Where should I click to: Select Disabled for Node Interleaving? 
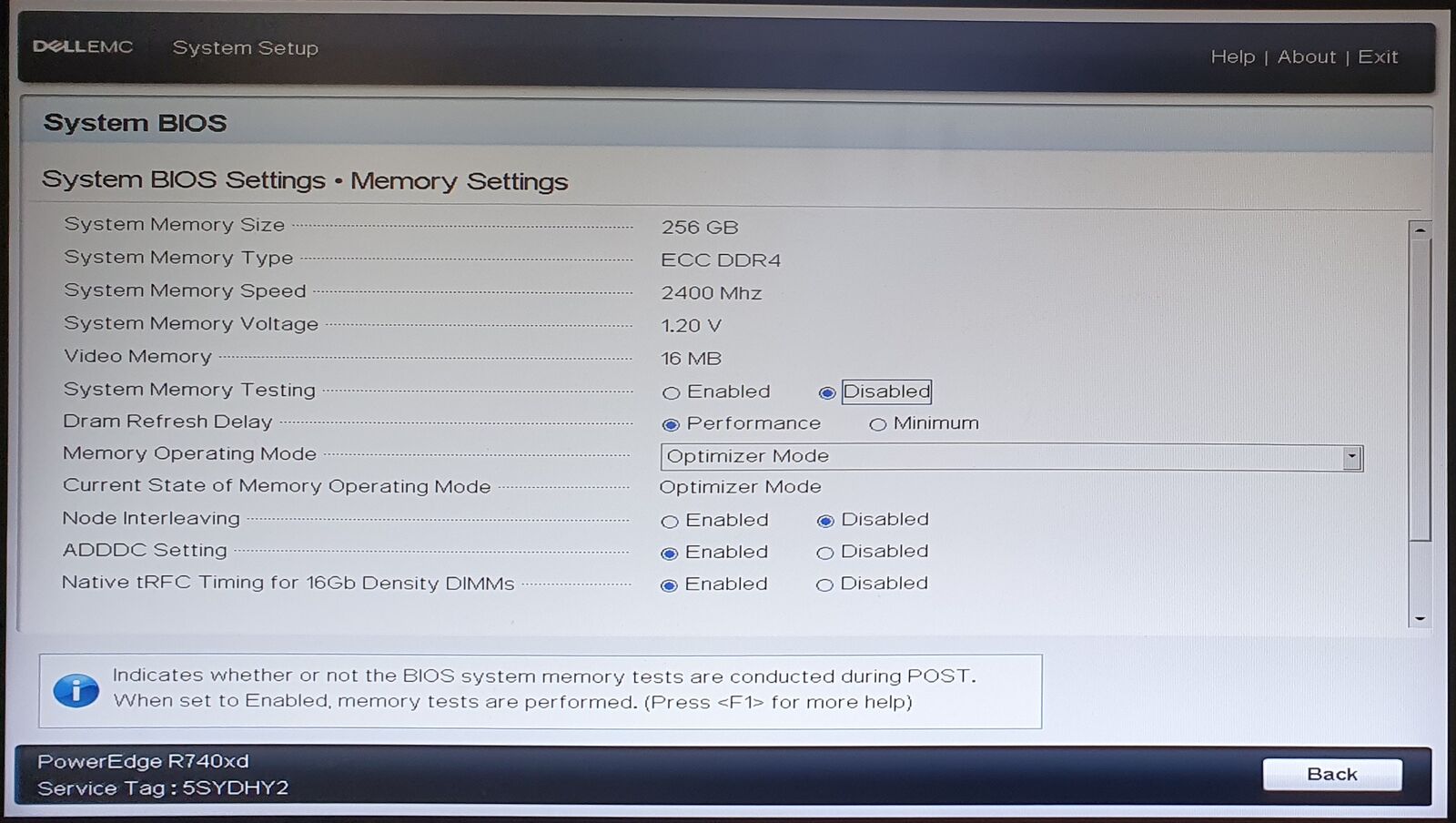tap(825, 521)
